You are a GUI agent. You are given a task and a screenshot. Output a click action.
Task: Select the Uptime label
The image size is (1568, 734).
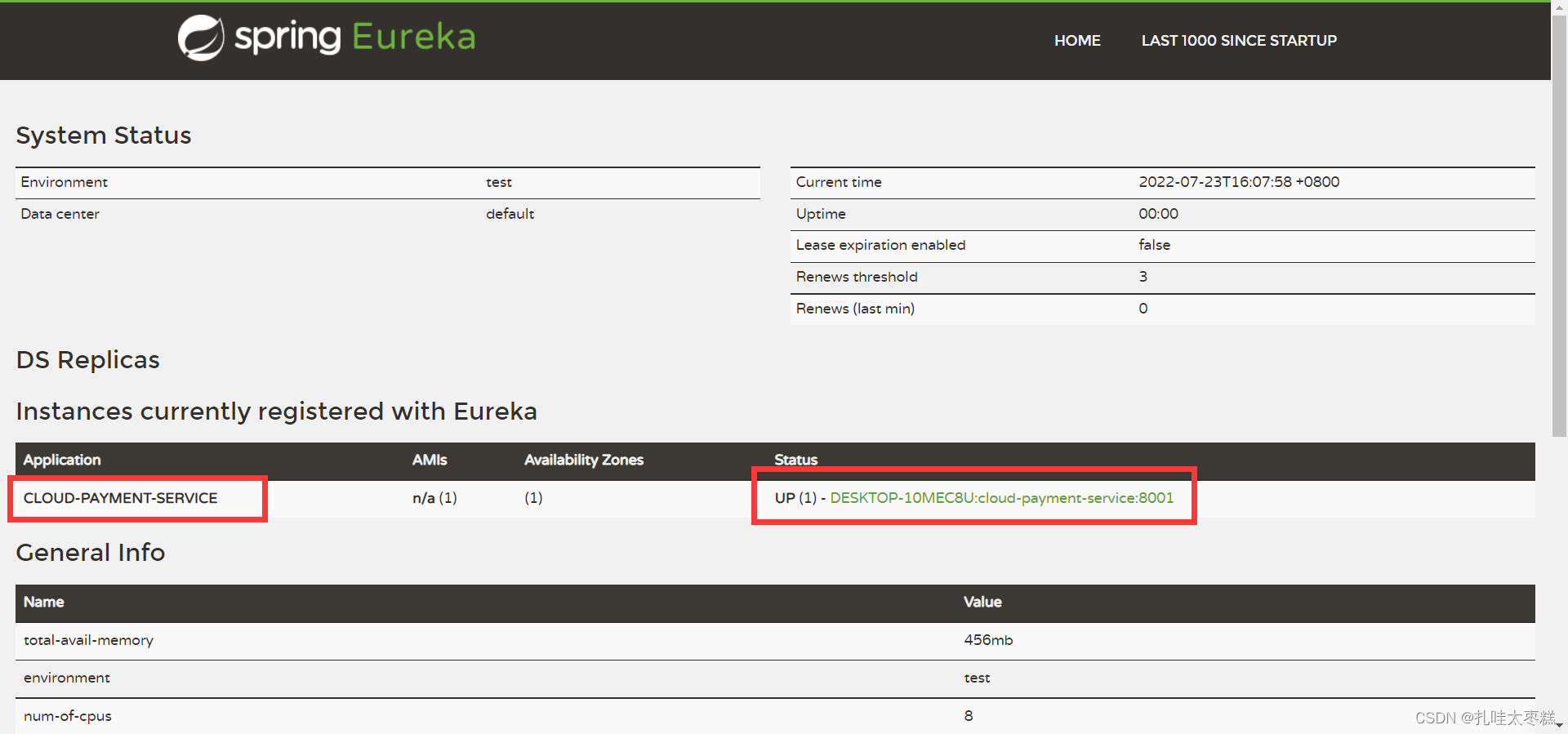tap(821, 214)
